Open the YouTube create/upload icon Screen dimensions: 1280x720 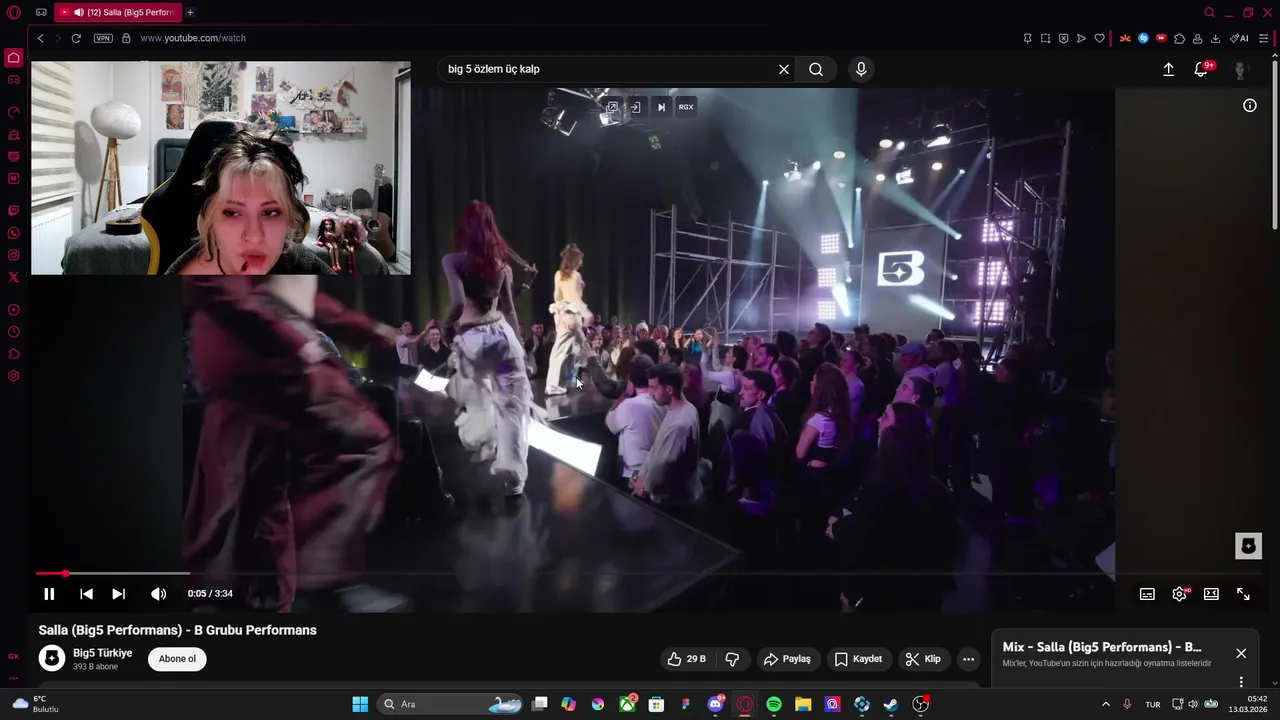click(x=1168, y=69)
